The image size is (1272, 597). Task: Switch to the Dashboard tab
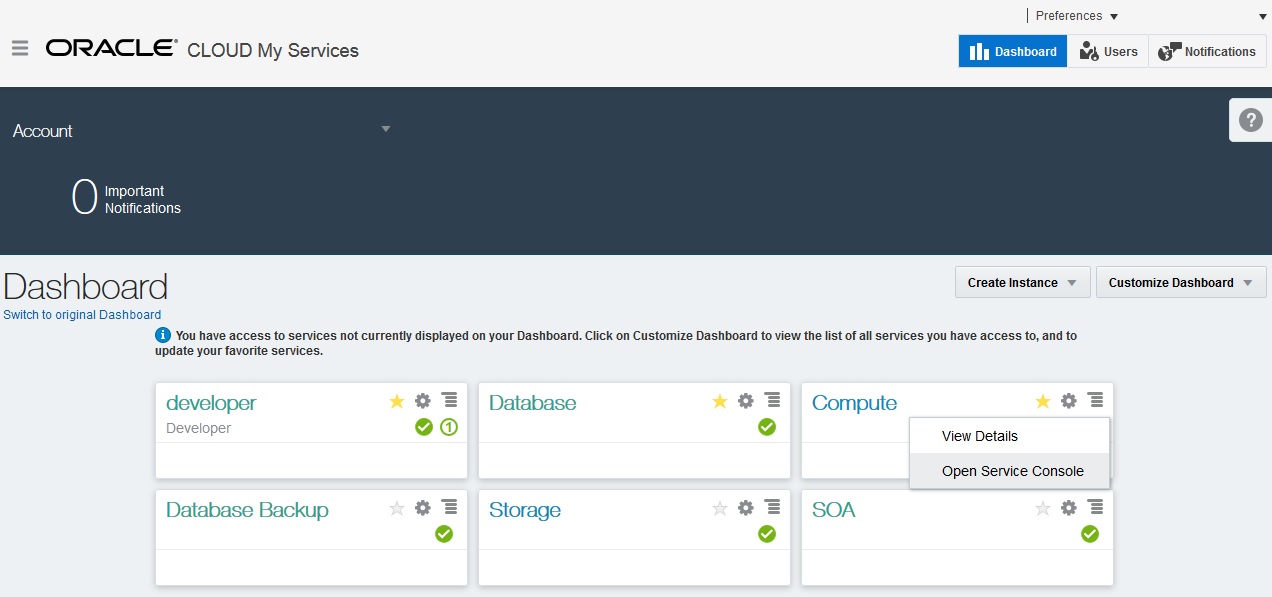[x=1012, y=51]
